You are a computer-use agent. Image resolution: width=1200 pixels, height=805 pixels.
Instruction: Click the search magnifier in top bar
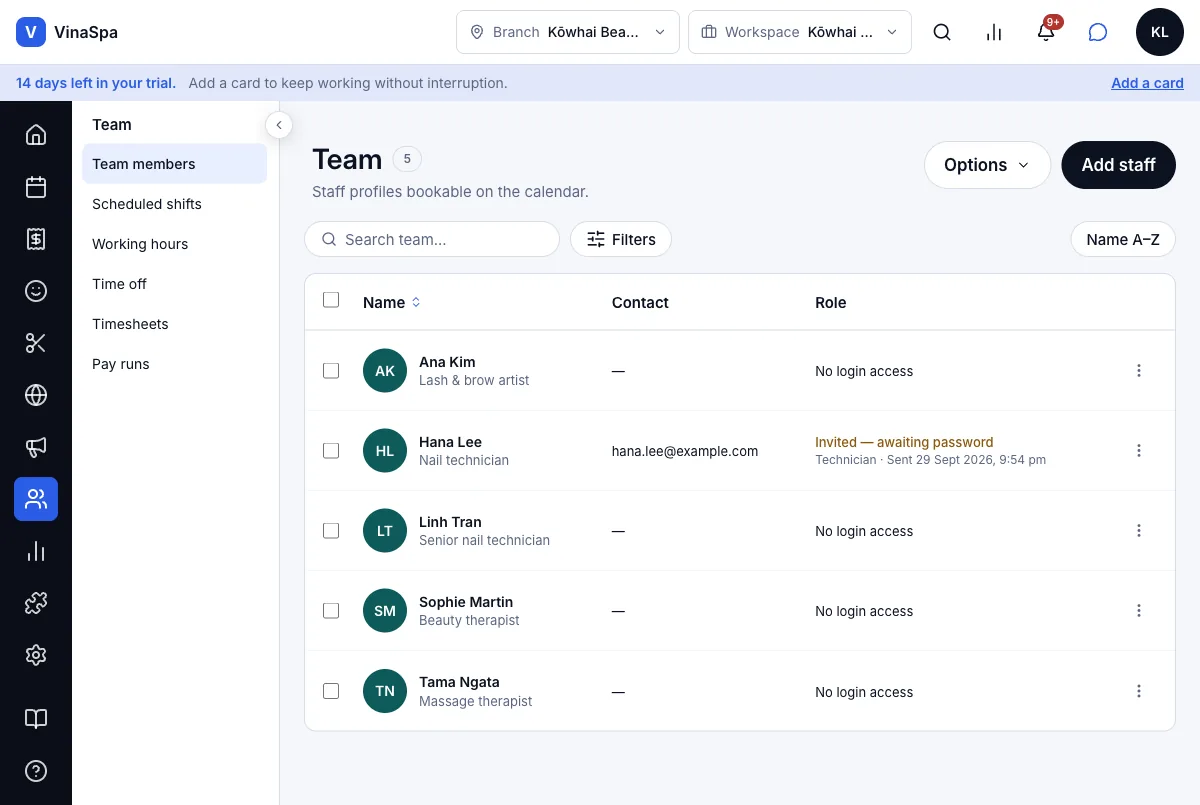942,32
